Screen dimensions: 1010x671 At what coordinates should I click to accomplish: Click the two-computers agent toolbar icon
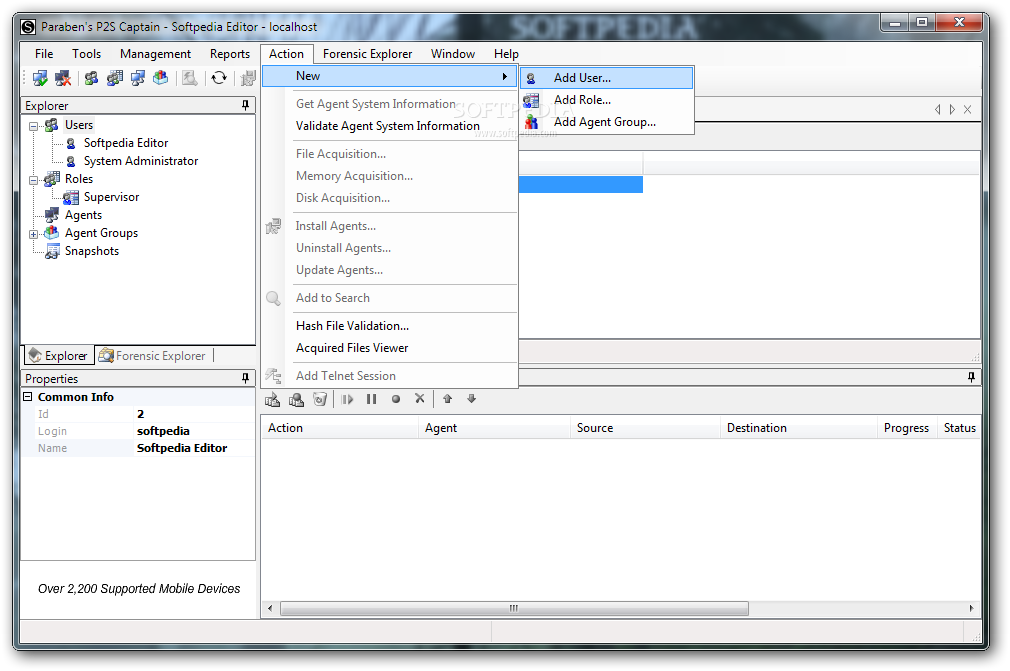coord(138,79)
